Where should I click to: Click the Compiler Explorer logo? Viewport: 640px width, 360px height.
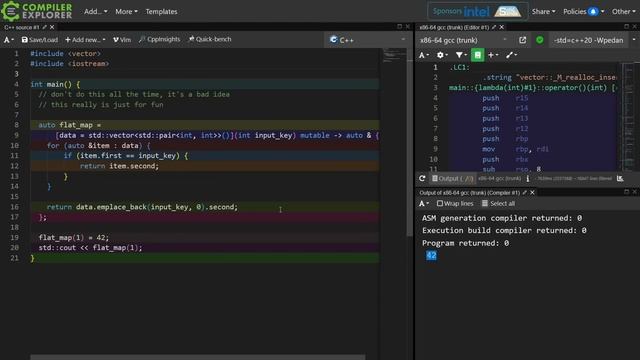coord(37,11)
